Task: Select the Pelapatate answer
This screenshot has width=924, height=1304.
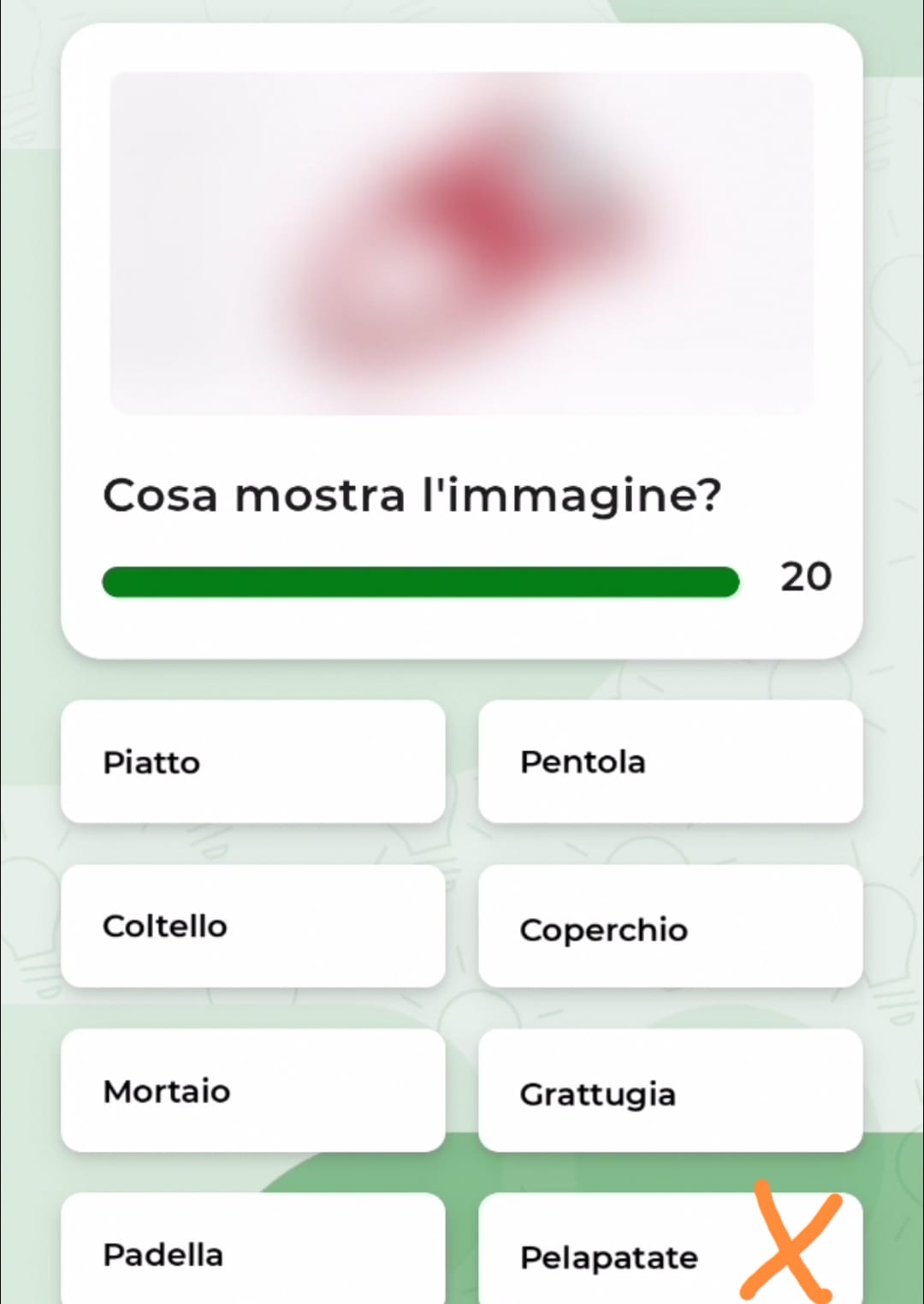Action: (x=671, y=1249)
